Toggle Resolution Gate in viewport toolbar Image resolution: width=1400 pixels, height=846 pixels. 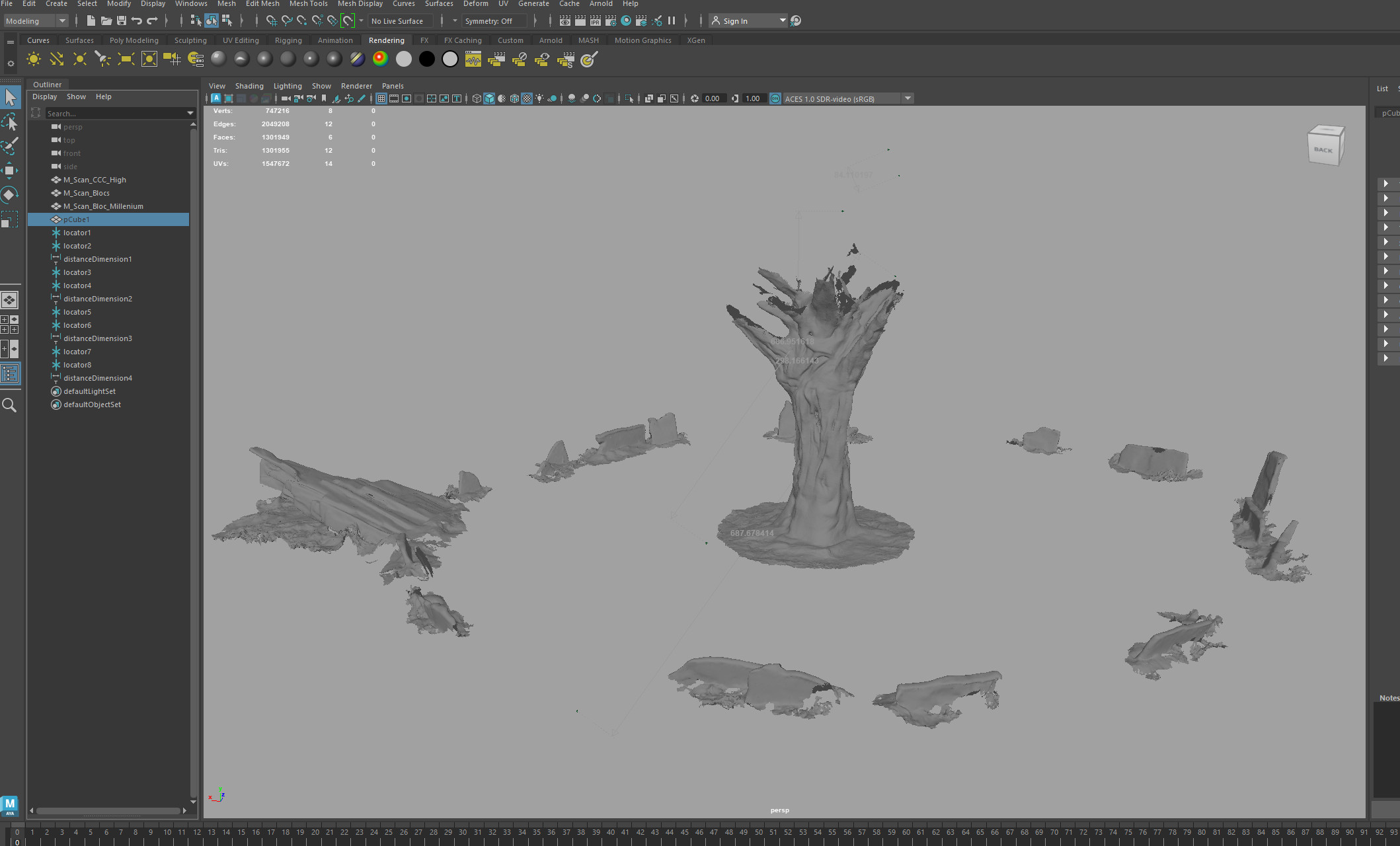coord(407,98)
